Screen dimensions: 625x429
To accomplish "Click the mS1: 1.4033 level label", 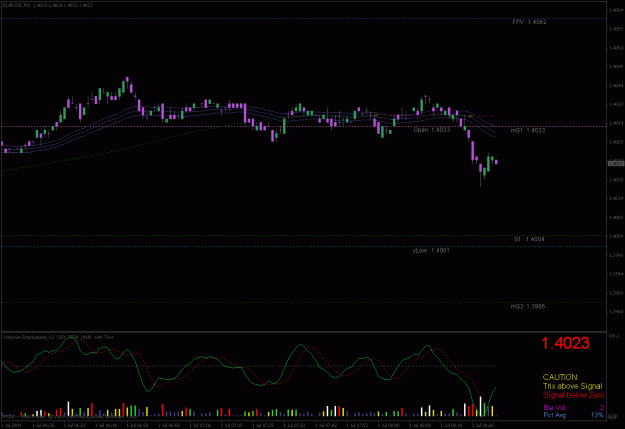I will coord(527,130).
